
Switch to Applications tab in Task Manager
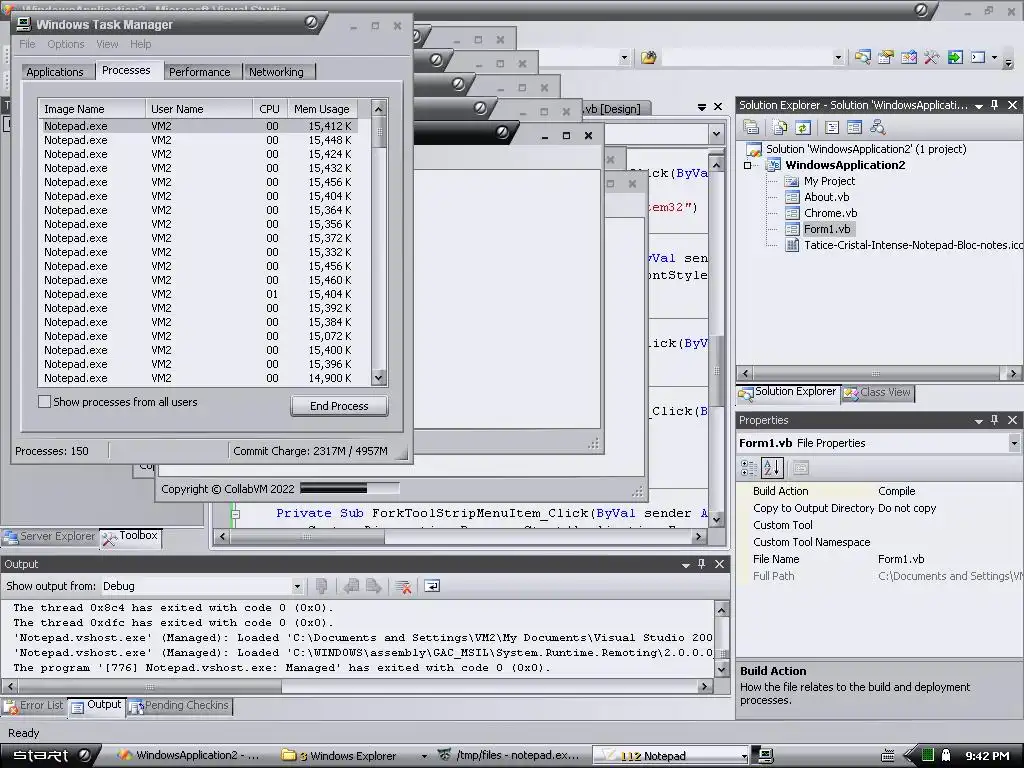tap(55, 72)
